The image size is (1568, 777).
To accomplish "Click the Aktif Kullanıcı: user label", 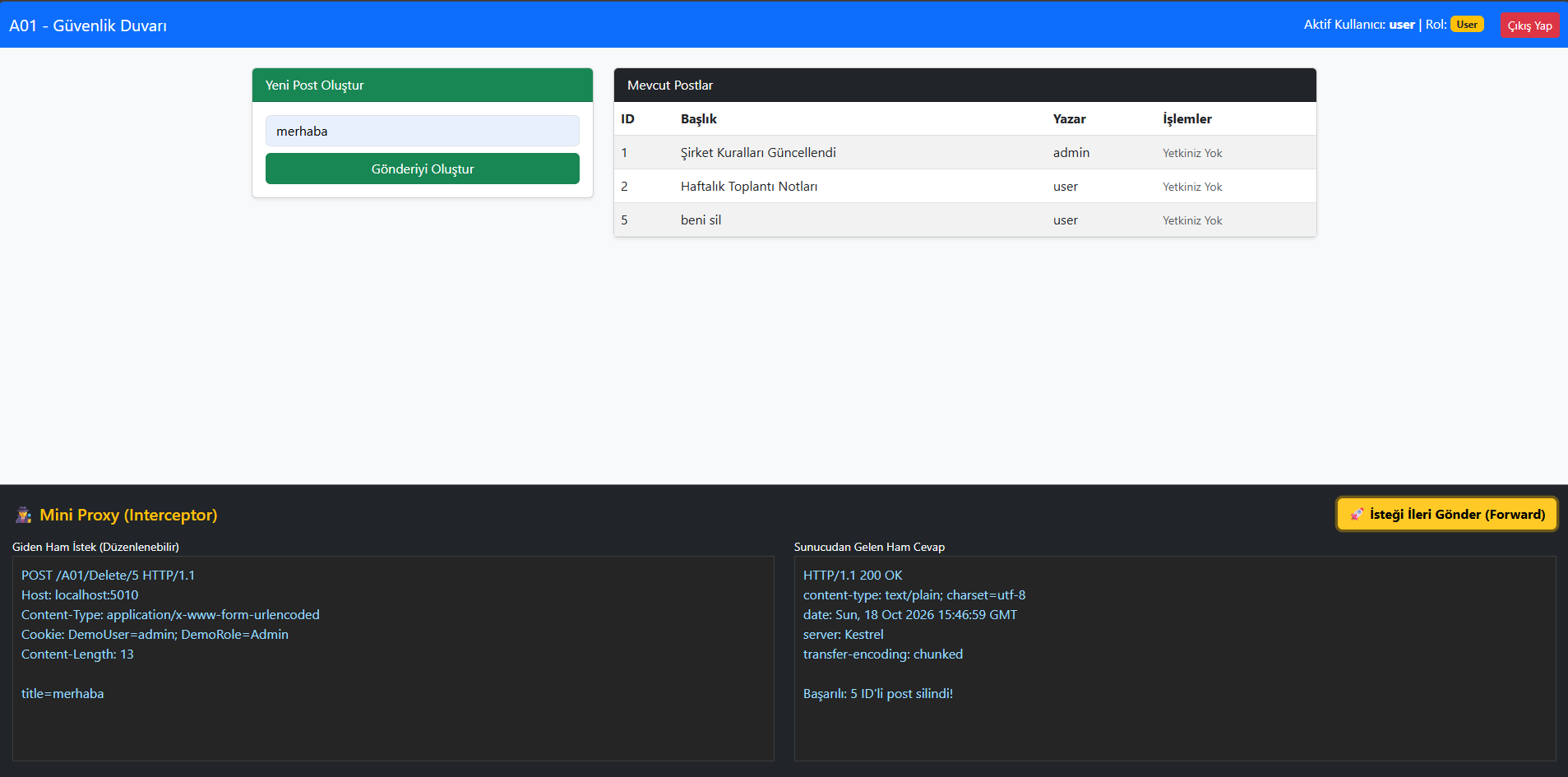I will (1359, 25).
